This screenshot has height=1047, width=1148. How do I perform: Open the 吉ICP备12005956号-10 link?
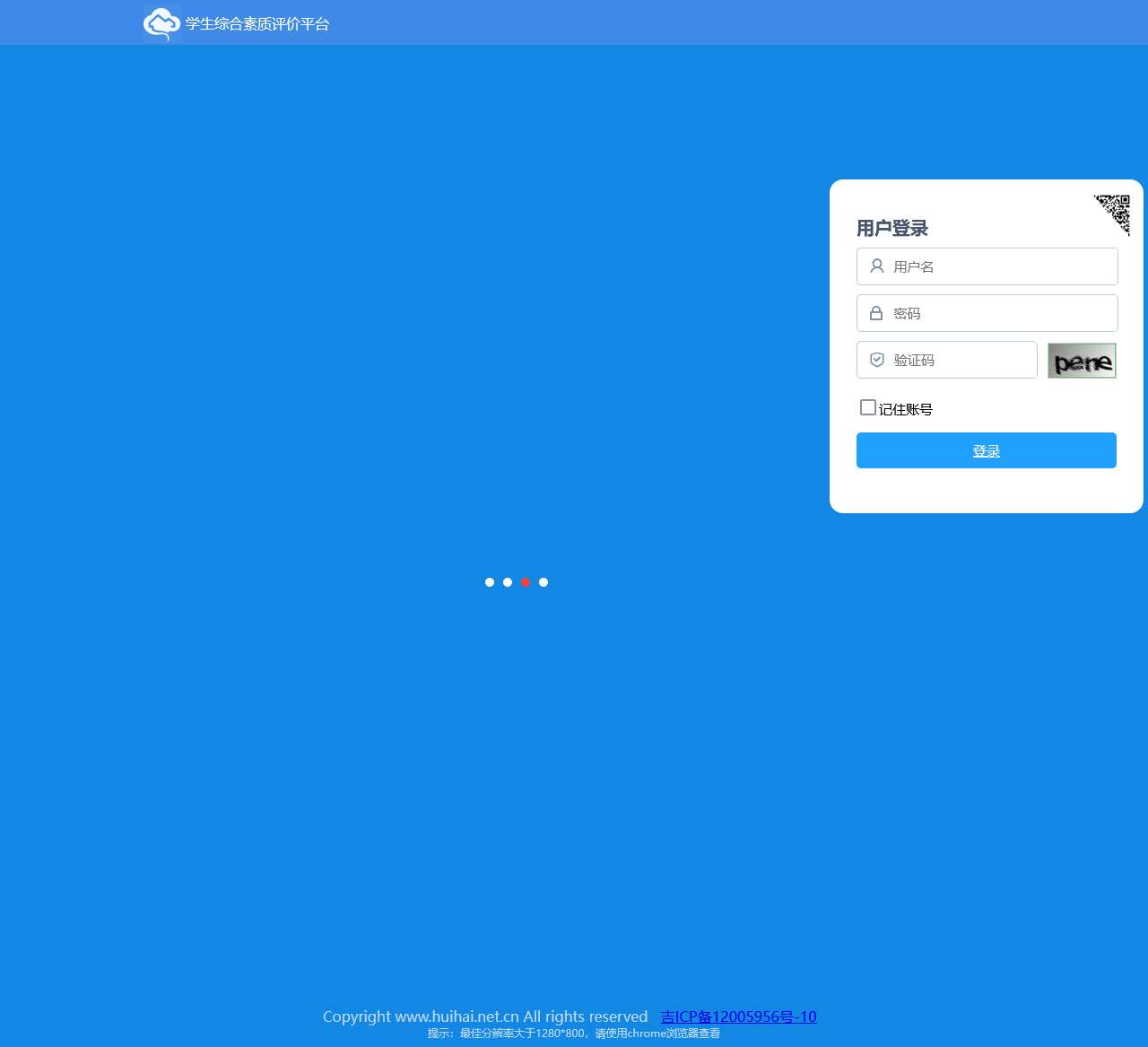tap(739, 1016)
